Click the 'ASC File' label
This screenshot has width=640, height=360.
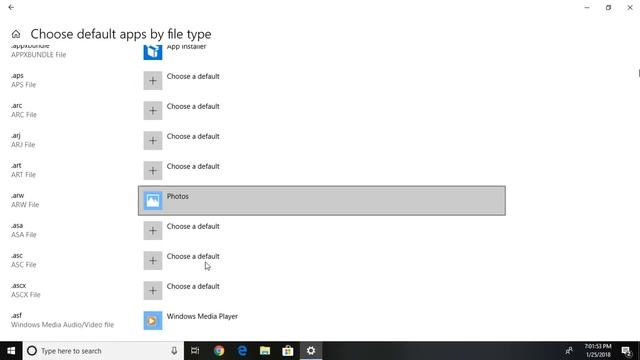click(24, 265)
